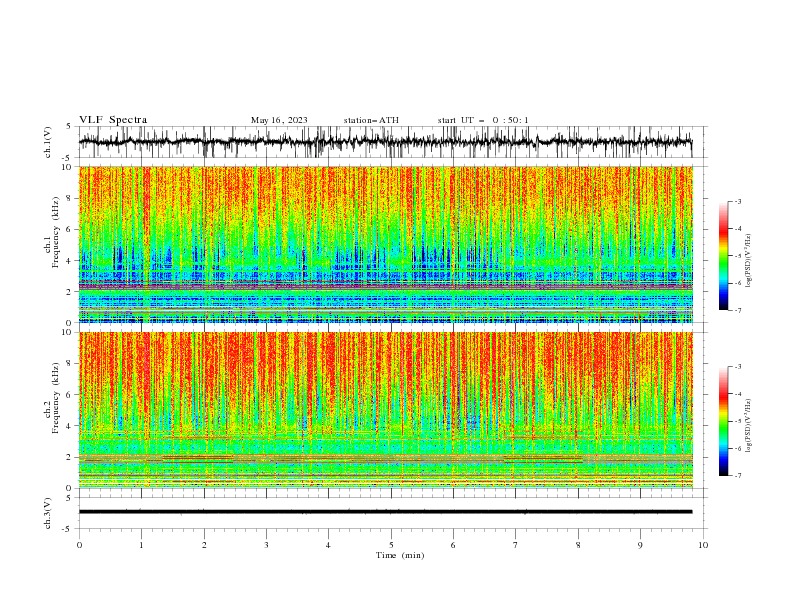
Task: Select the log(PSD) label beside ch.1 color bar
Action: click(748, 261)
